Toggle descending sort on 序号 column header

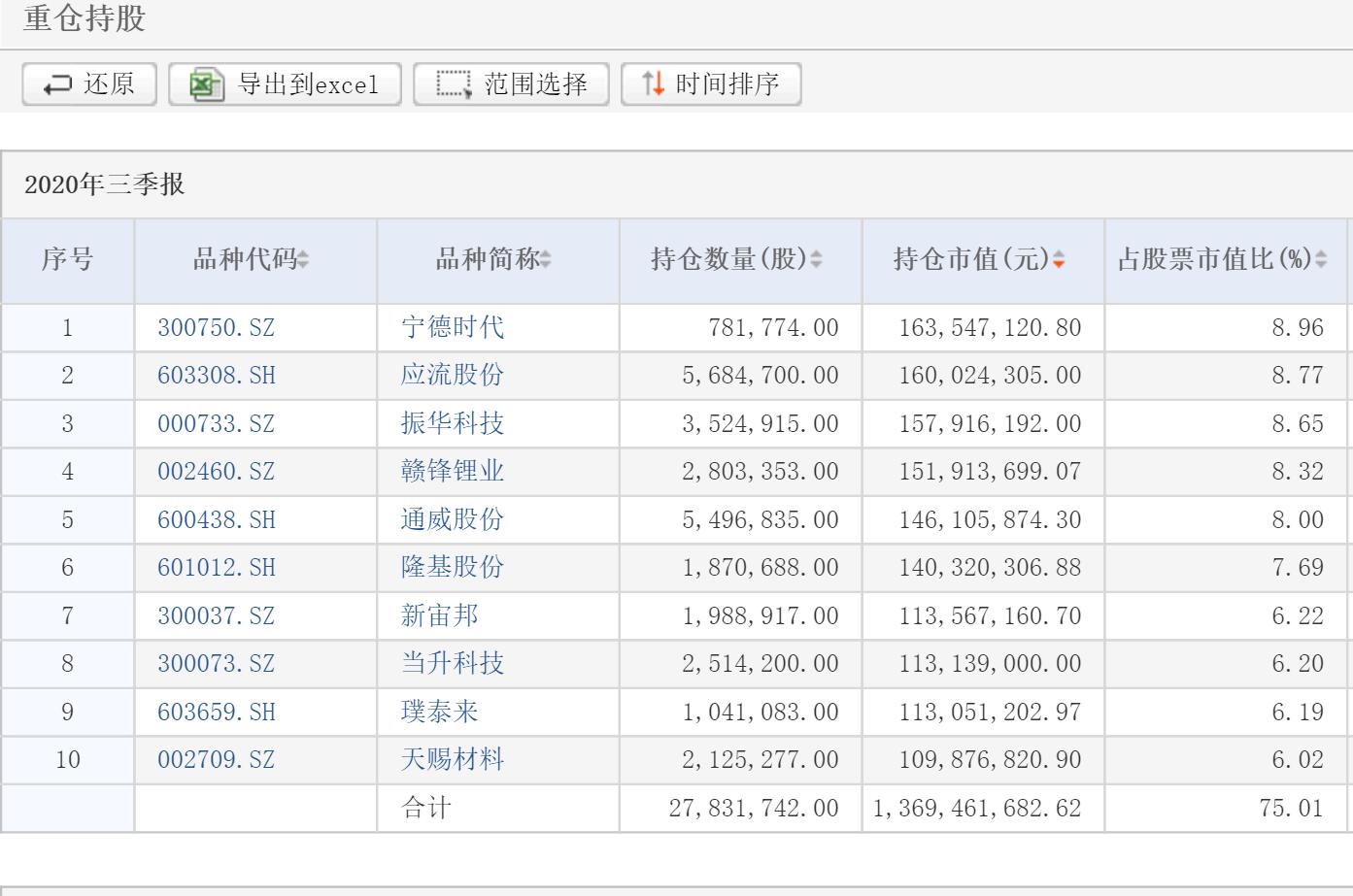[68, 260]
